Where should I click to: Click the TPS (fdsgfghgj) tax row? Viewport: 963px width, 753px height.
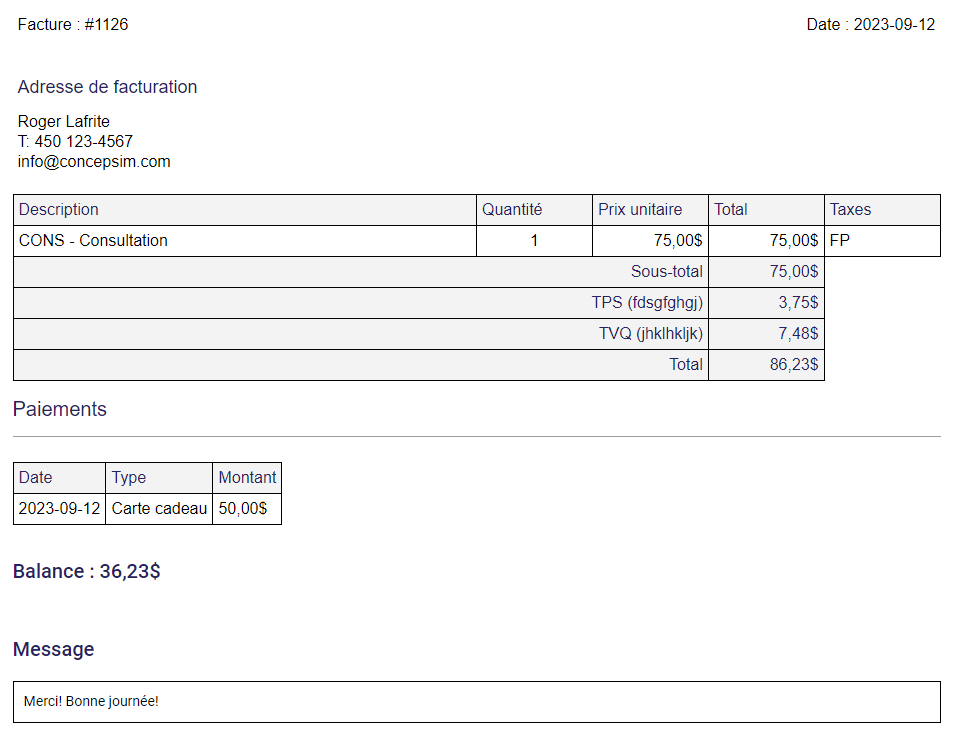point(647,303)
